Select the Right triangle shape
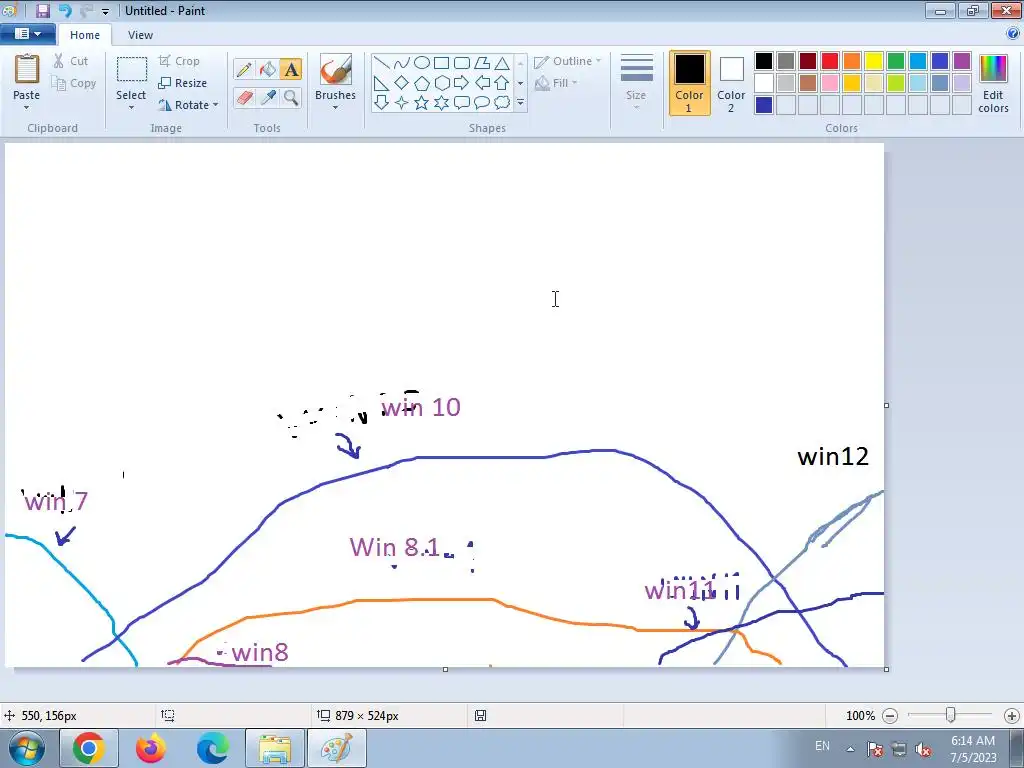Viewport: 1024px width, 768px height. point(381,83)
